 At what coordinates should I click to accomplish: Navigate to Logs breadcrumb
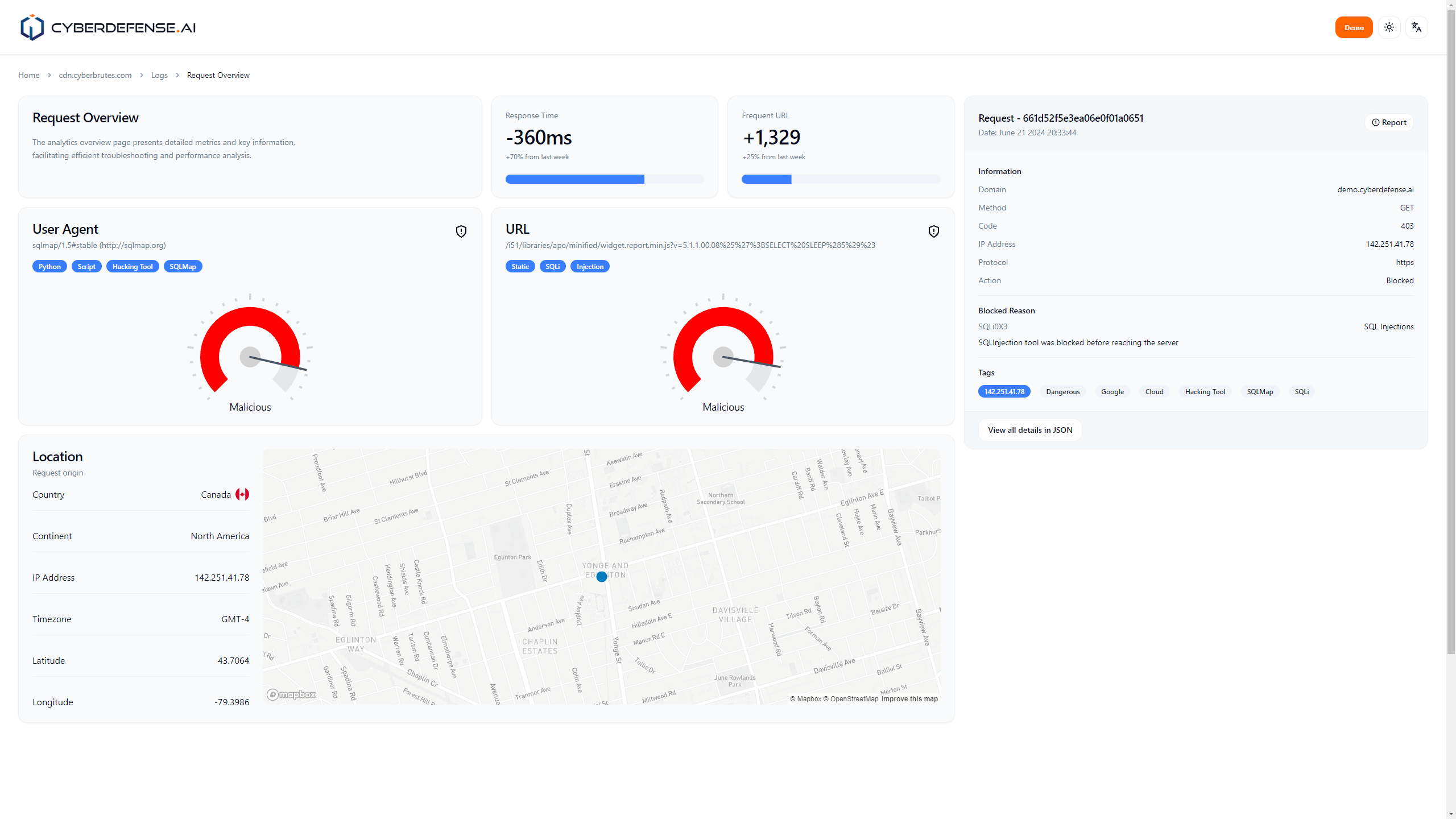[x=159, y=75]
